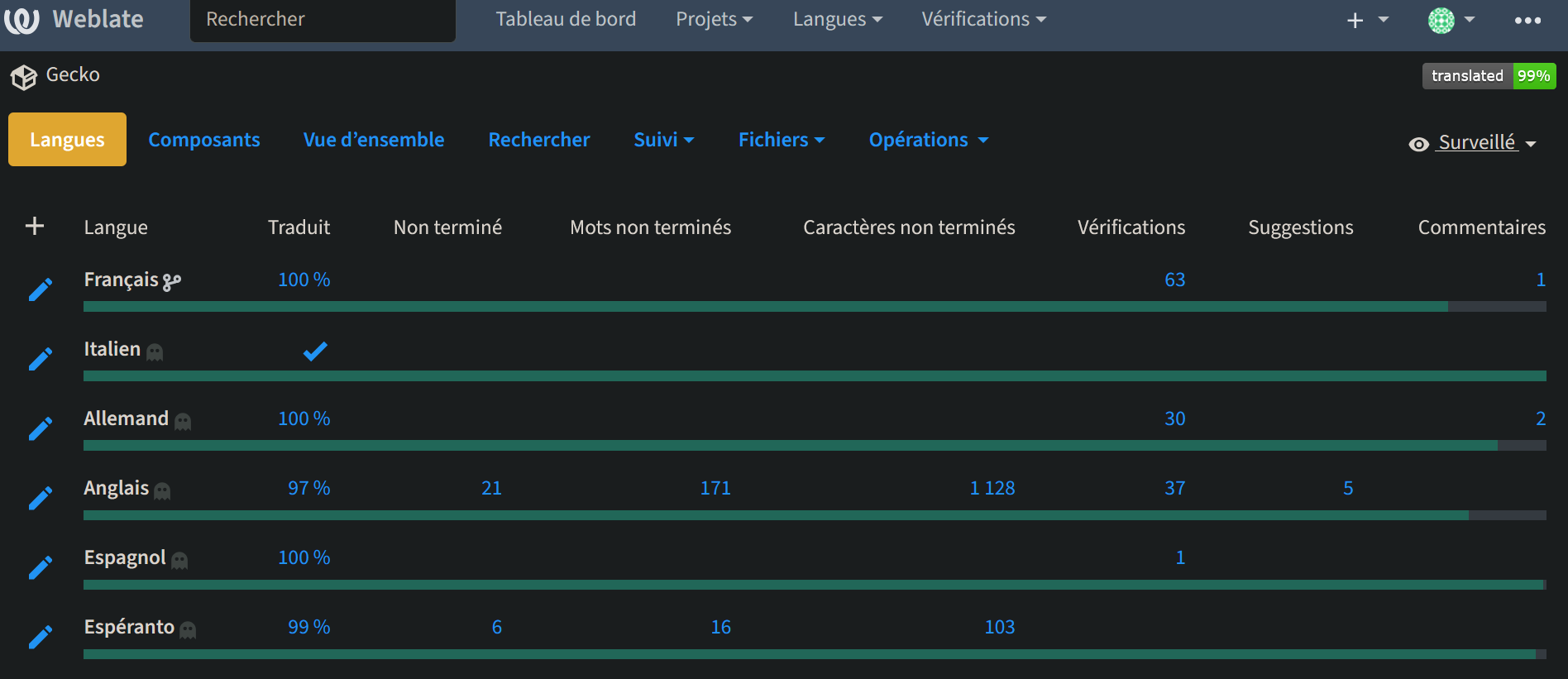Screen dimensions: 1568x679
Task: Focus the Rechercher search field
Action: [323, 20]
